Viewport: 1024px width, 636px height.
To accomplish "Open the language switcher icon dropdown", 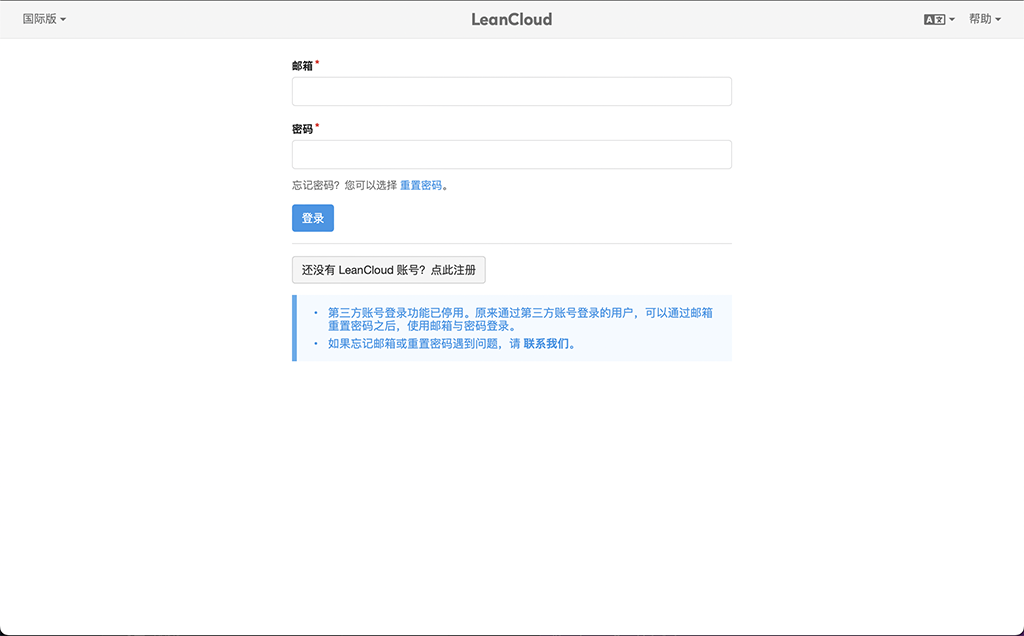I will pos(939,20).
